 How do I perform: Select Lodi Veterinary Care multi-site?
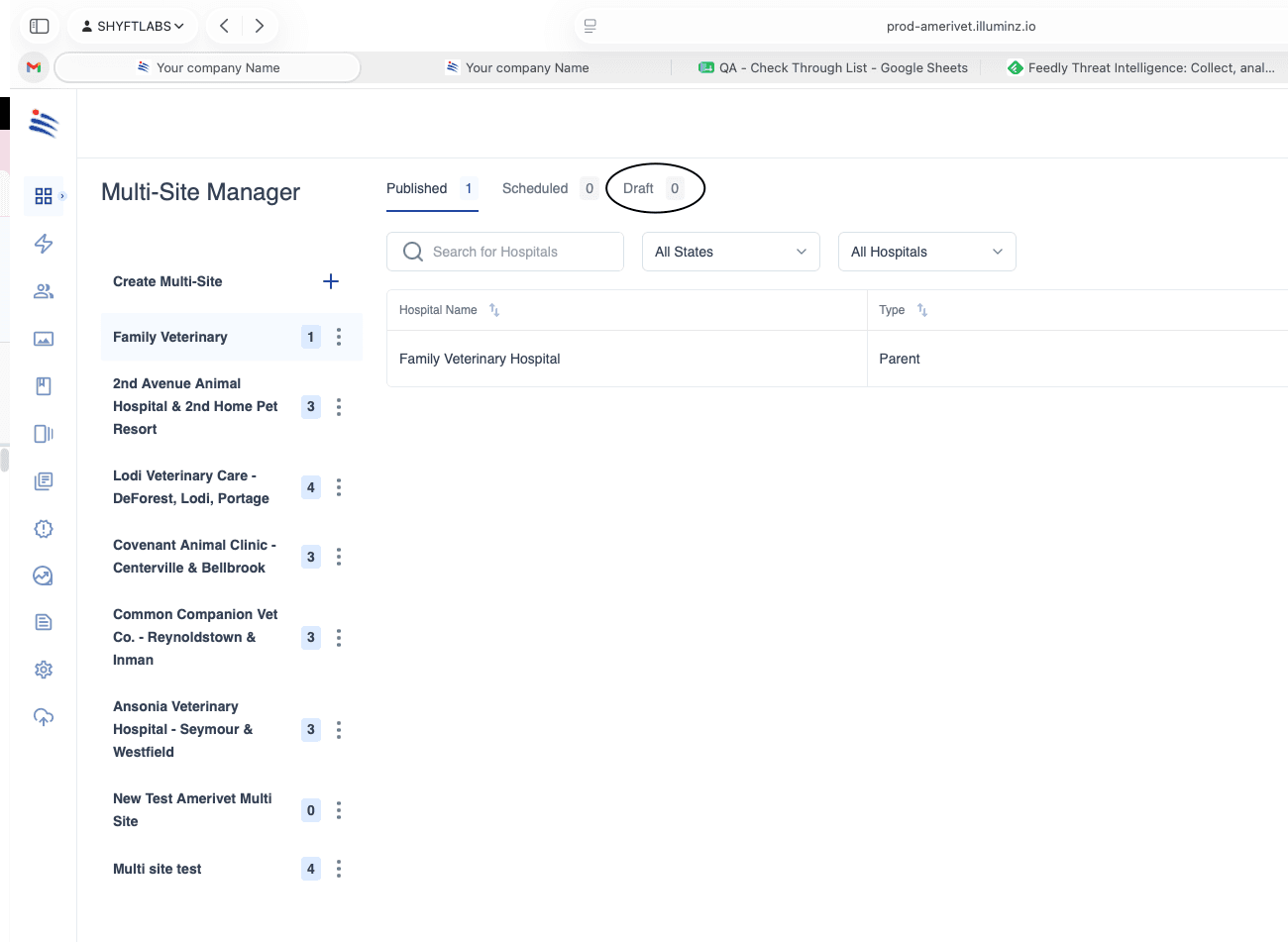pos(191,487)
